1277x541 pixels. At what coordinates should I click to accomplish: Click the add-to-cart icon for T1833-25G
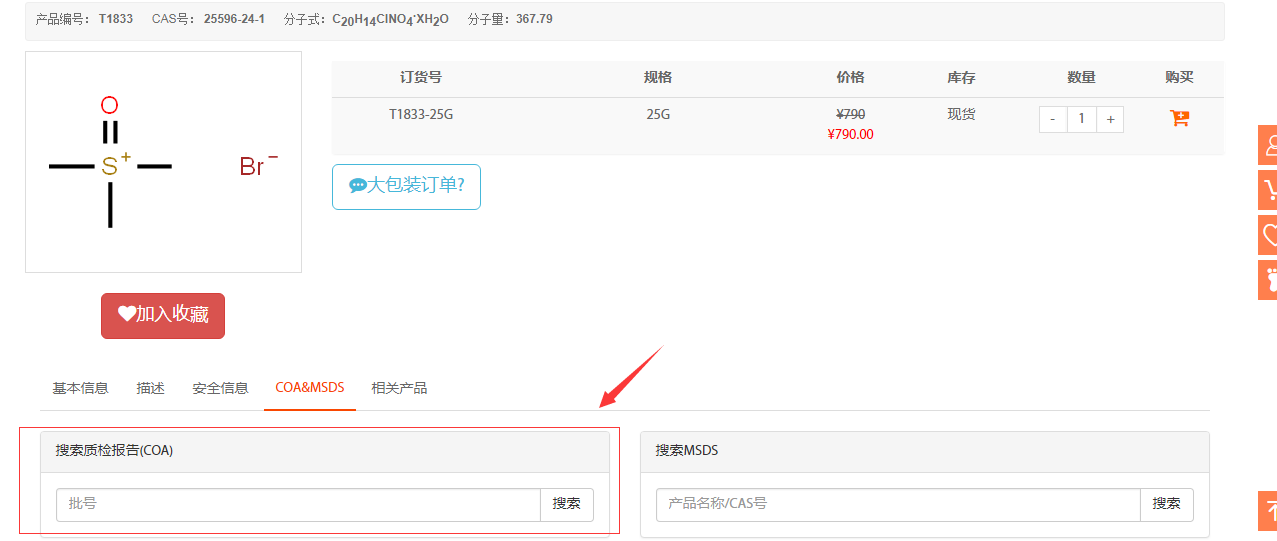click(1179, 118)
